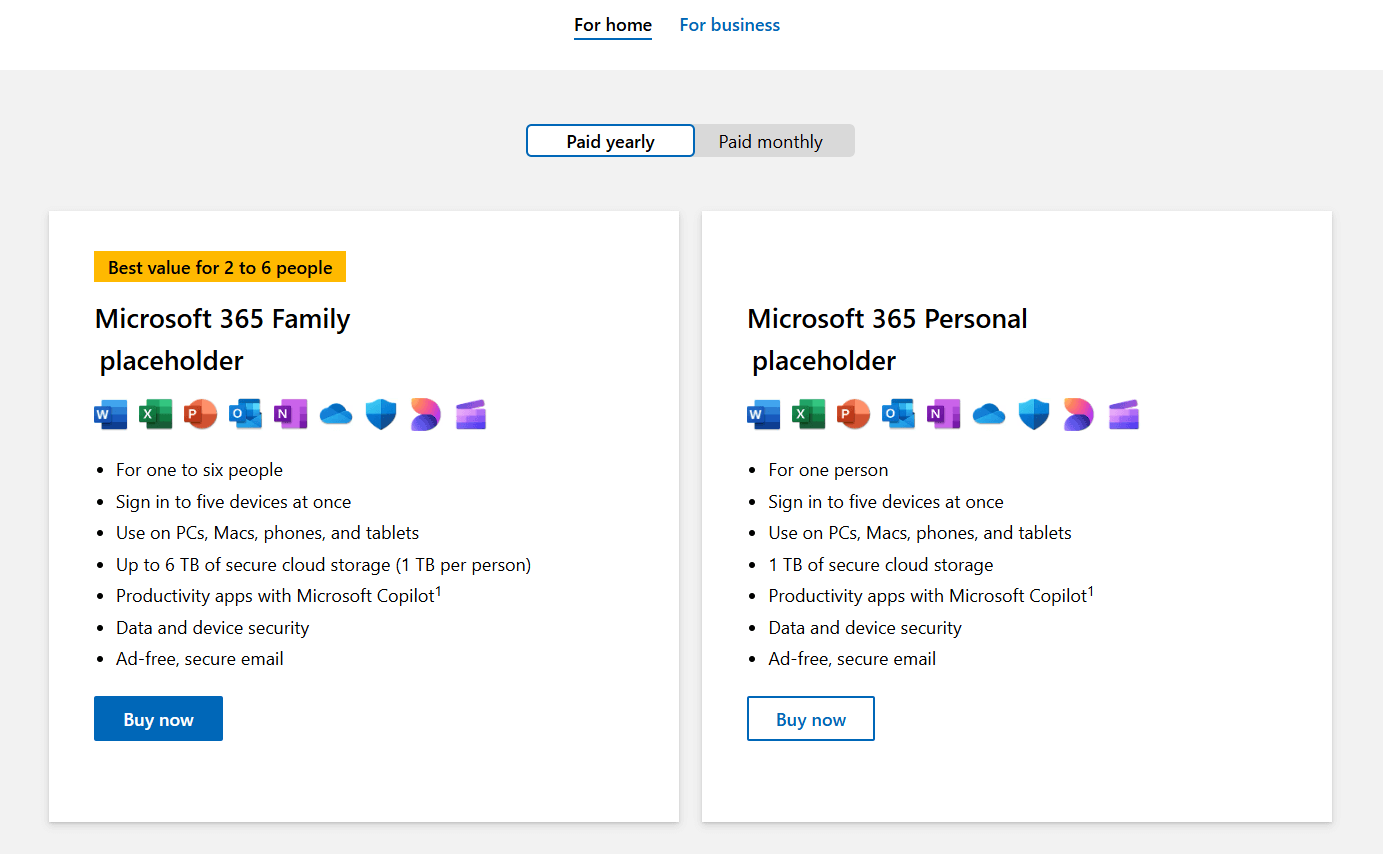The image size is (1383, 854).
Task: Click the Defender shield icon in Personal plan
Action: [1034, 414]
